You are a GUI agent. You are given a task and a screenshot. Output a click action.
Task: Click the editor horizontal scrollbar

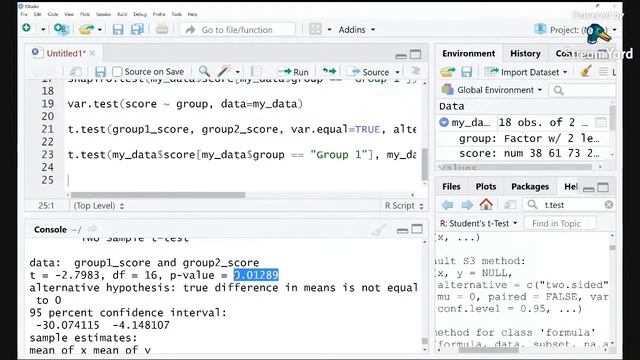(158, 195)
